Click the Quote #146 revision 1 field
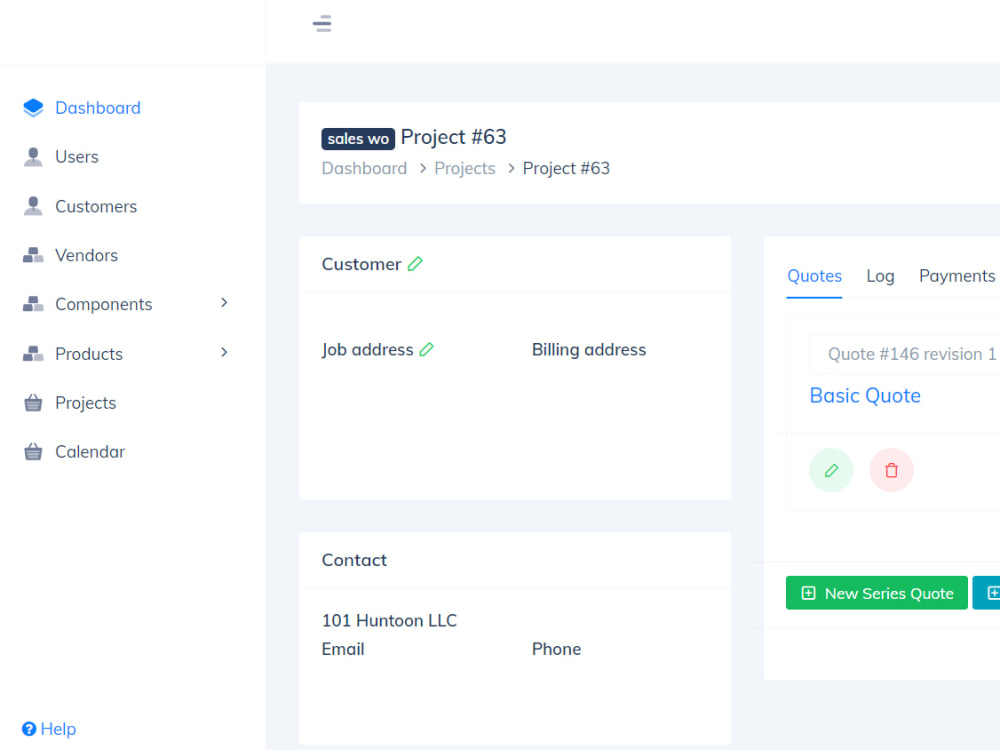Image resolution: width=1000 pixels, height=750 pixels. 904,354
